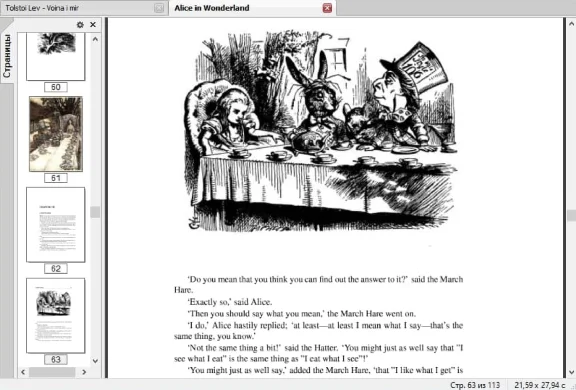Close the Alice in Wonderland tab
Viewport: 576px width, 390px height.
point(327,8)
